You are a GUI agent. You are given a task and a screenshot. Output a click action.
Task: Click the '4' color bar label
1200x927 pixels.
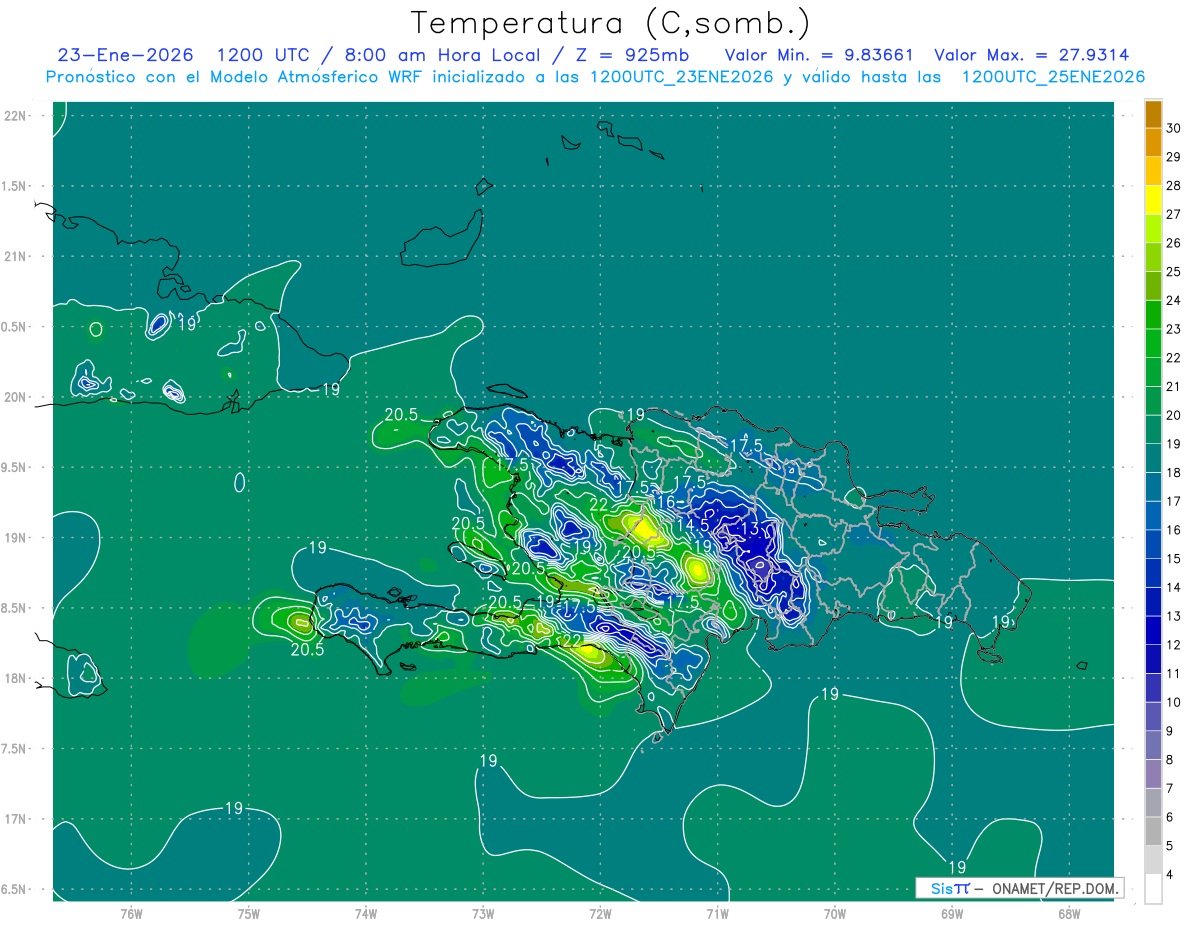[x=1170, y=875]
